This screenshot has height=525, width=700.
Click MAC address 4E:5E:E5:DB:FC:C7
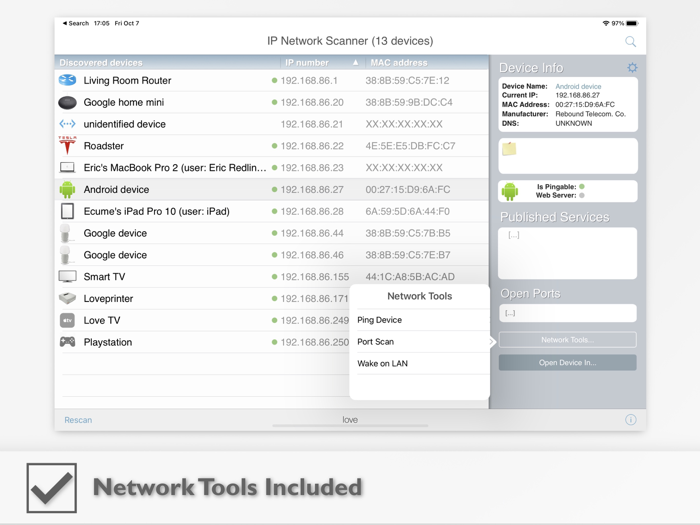[x=410, y=146]
